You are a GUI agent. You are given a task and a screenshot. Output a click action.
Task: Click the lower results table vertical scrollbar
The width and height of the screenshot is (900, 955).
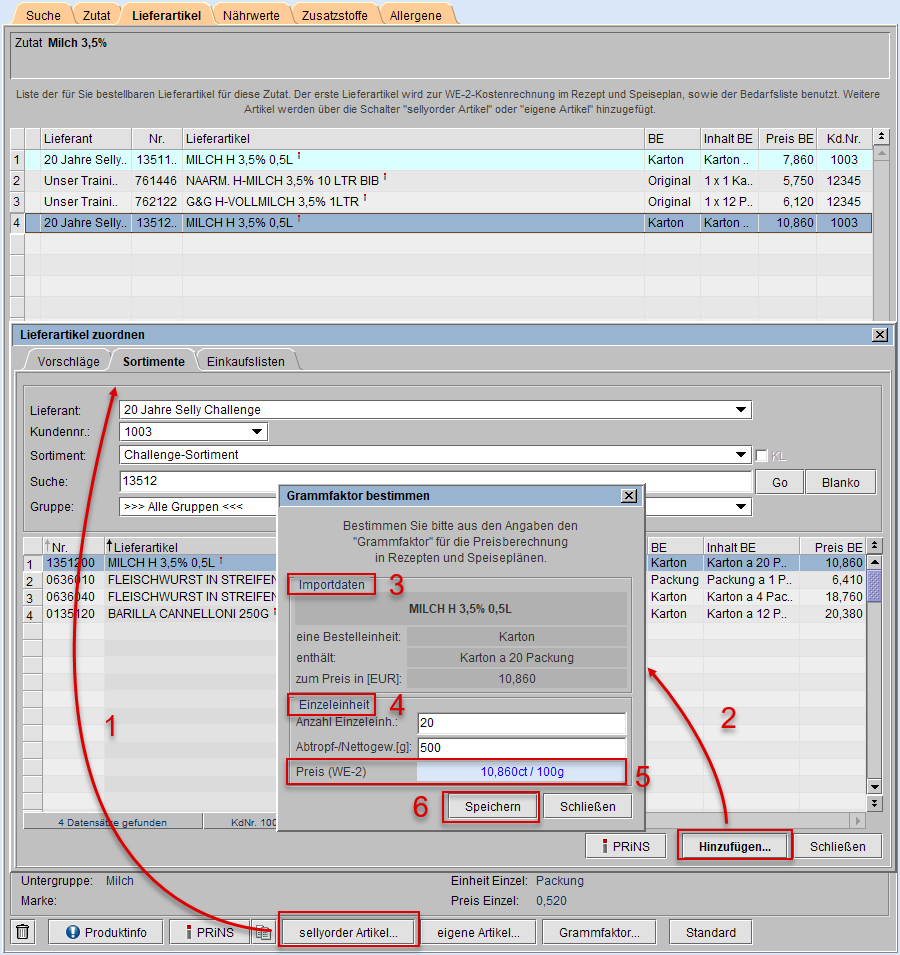click(x=875, y=680)
